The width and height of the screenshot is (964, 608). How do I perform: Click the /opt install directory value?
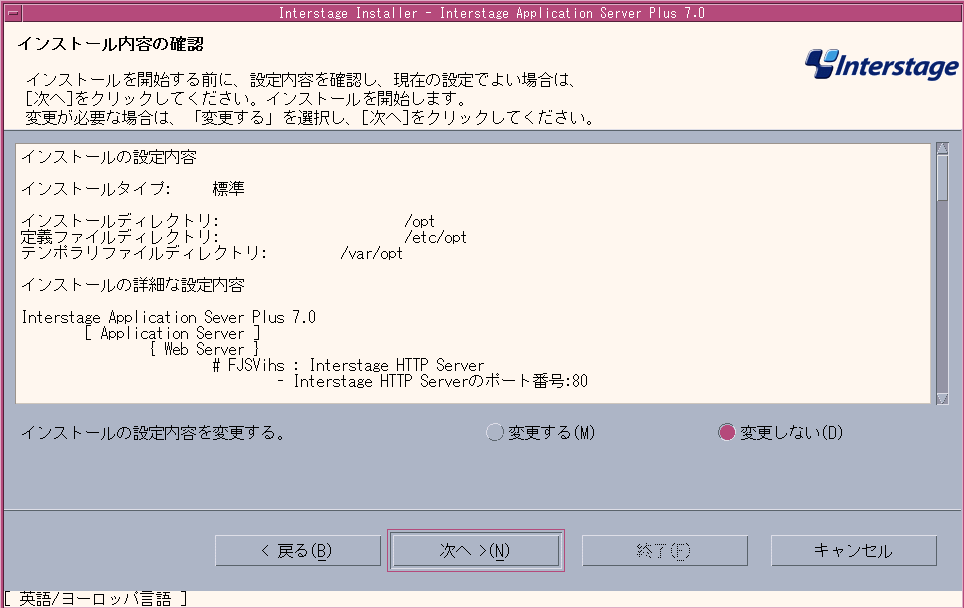tap(419, 221)
